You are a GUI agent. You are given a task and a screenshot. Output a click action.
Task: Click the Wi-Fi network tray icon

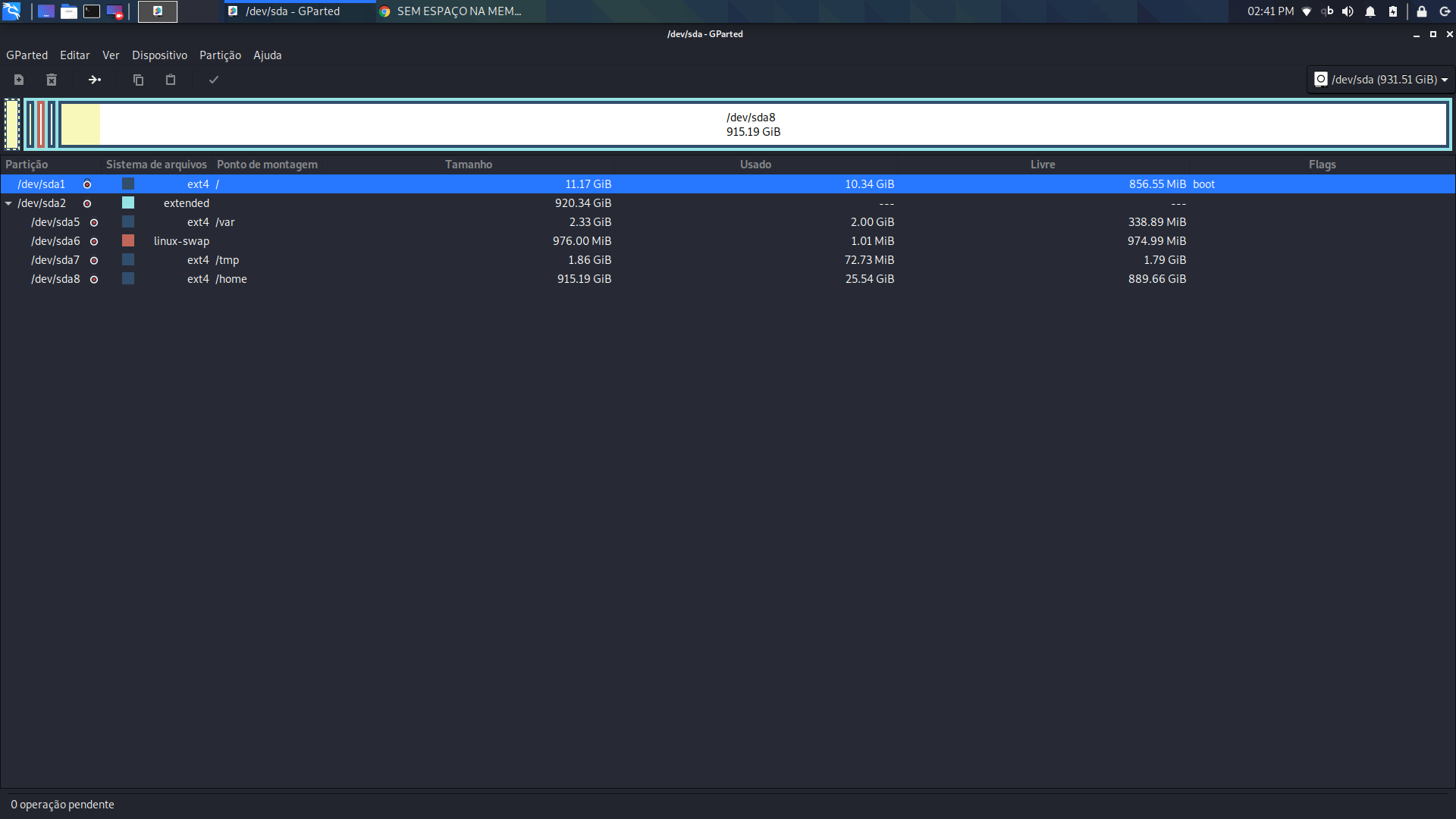pos(1307,11)
